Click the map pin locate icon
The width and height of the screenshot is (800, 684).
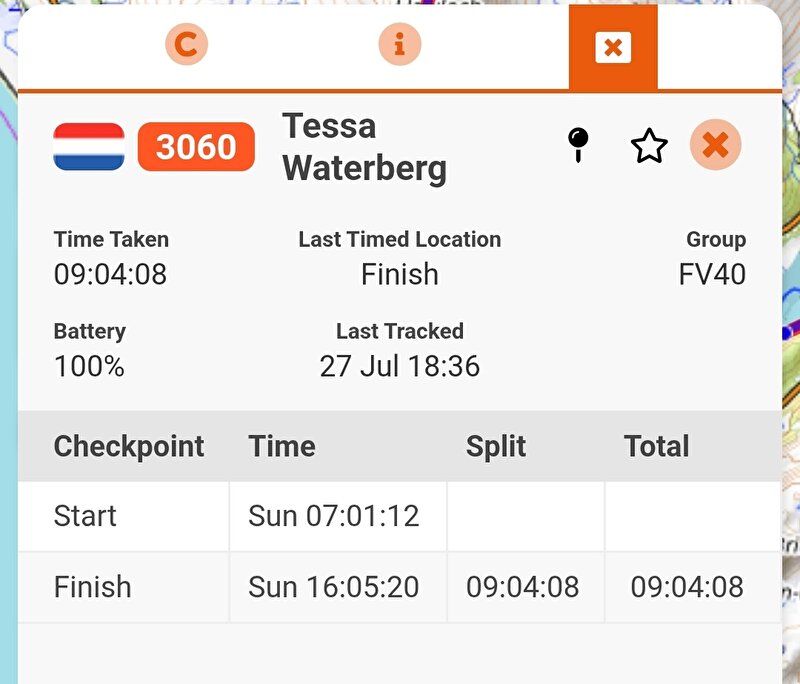[x=578, y=145]
